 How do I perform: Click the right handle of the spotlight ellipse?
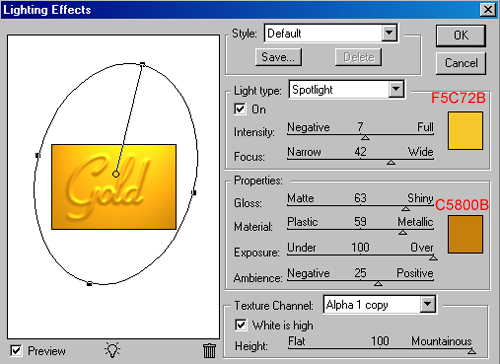pyautogui.click(x=194, y=192)
